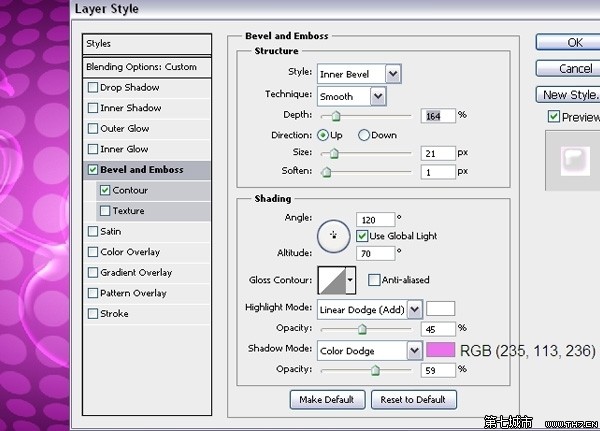Enable Anti-aliased for gloss contour
The width and height of the screenshot is (600, 431).
[374, 280]
